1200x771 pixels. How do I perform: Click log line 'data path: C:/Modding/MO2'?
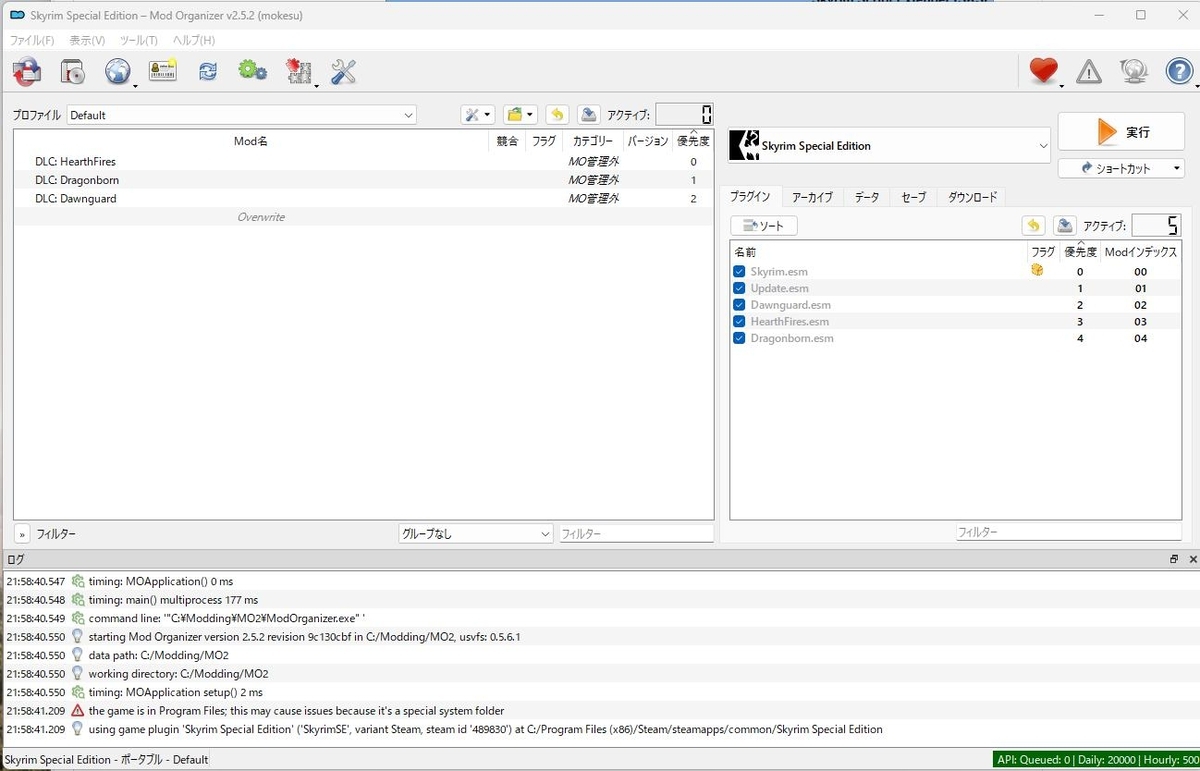pyautogui.click(x=158, y=655)
